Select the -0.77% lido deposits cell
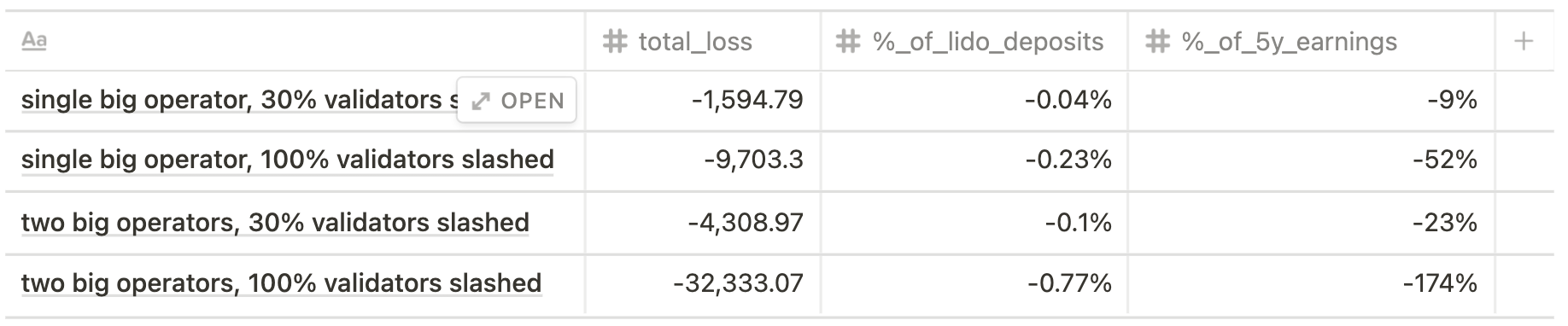This screenshot has height=326, width=1568. (974, 283)
